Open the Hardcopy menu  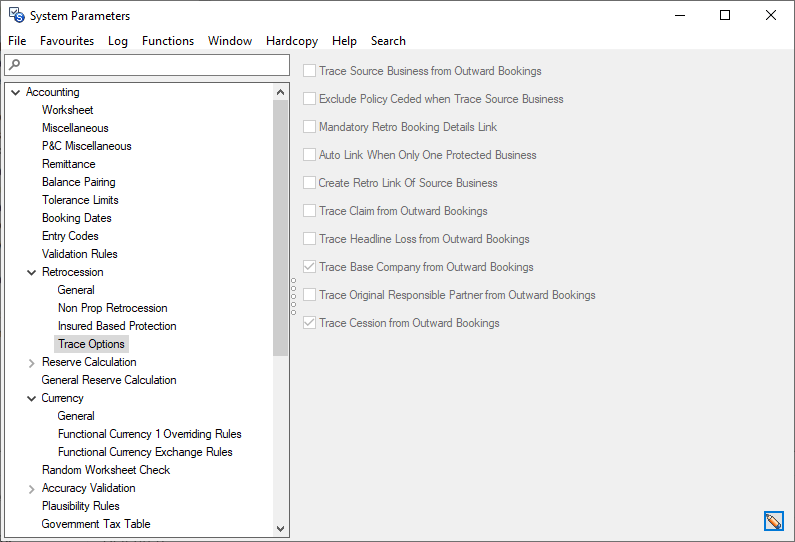tap(292, 41)
